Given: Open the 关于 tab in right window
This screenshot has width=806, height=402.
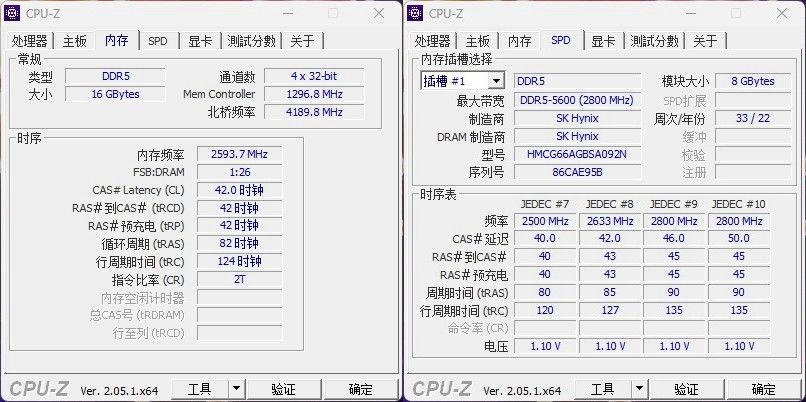Looking at the screenshot, I should click(705, 41).
